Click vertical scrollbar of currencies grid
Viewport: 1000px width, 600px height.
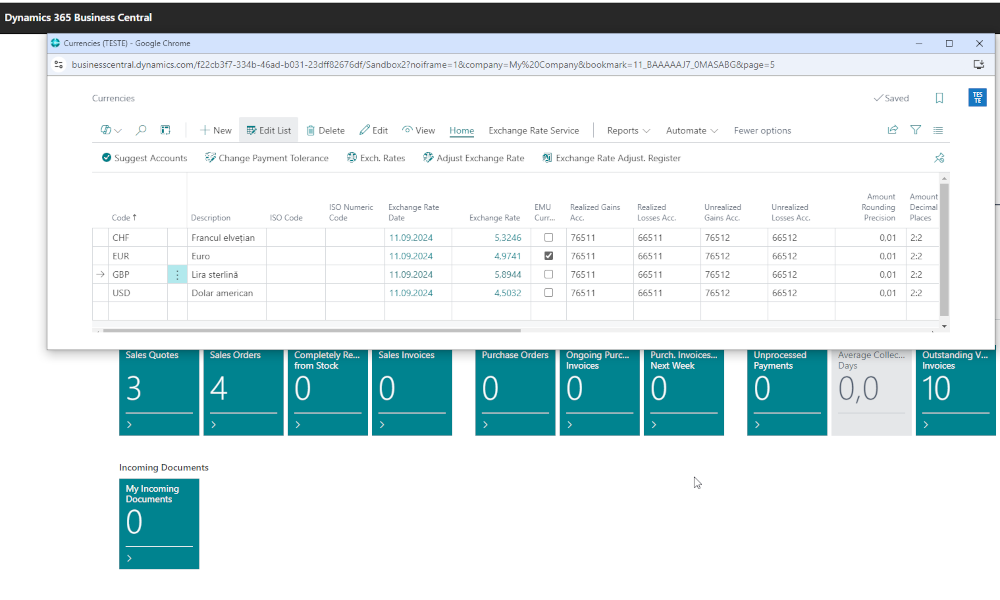click(945, 250)
